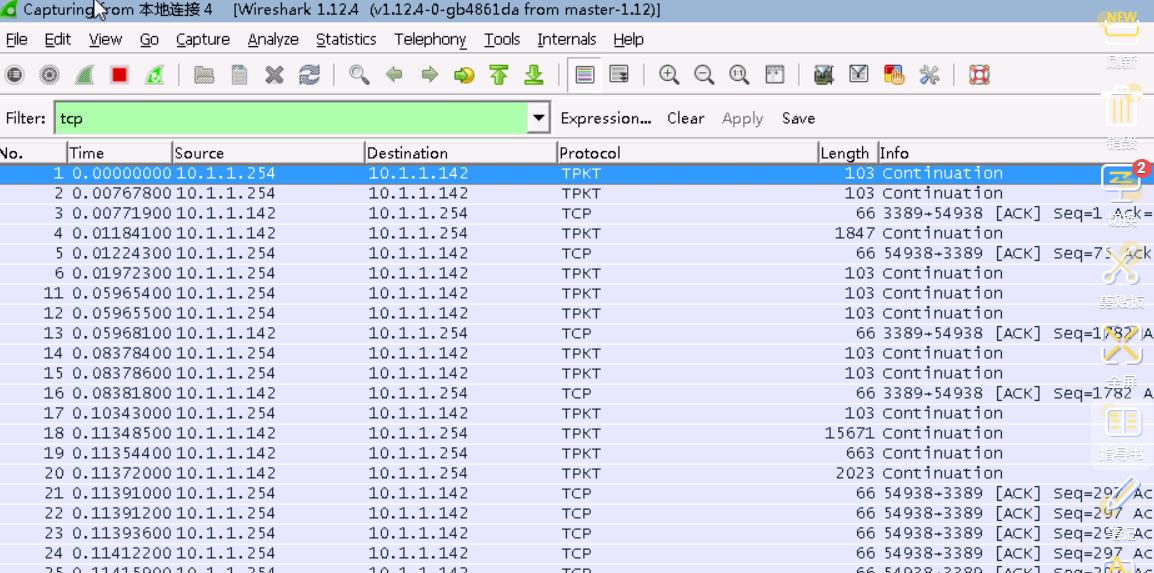Screen dimensions: 1154x573
Task: Select packet 18 with length 15671
Action: coord(577,433)
